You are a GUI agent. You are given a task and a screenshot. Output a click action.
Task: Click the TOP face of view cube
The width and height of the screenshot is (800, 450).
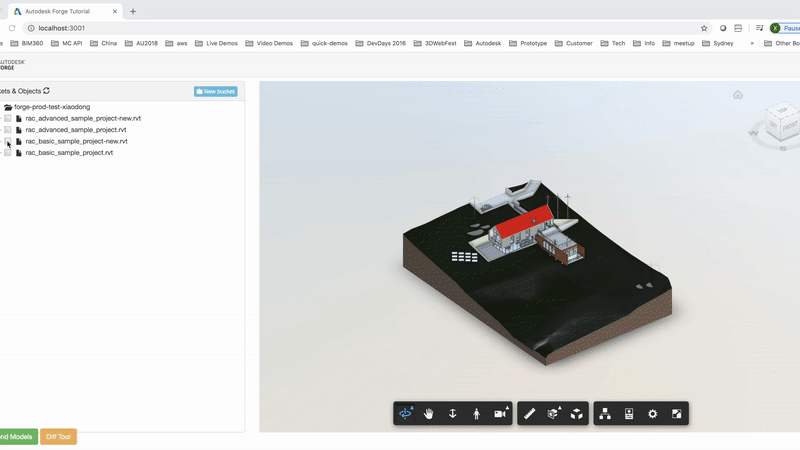pyautogui.click(x=782, y=110)
